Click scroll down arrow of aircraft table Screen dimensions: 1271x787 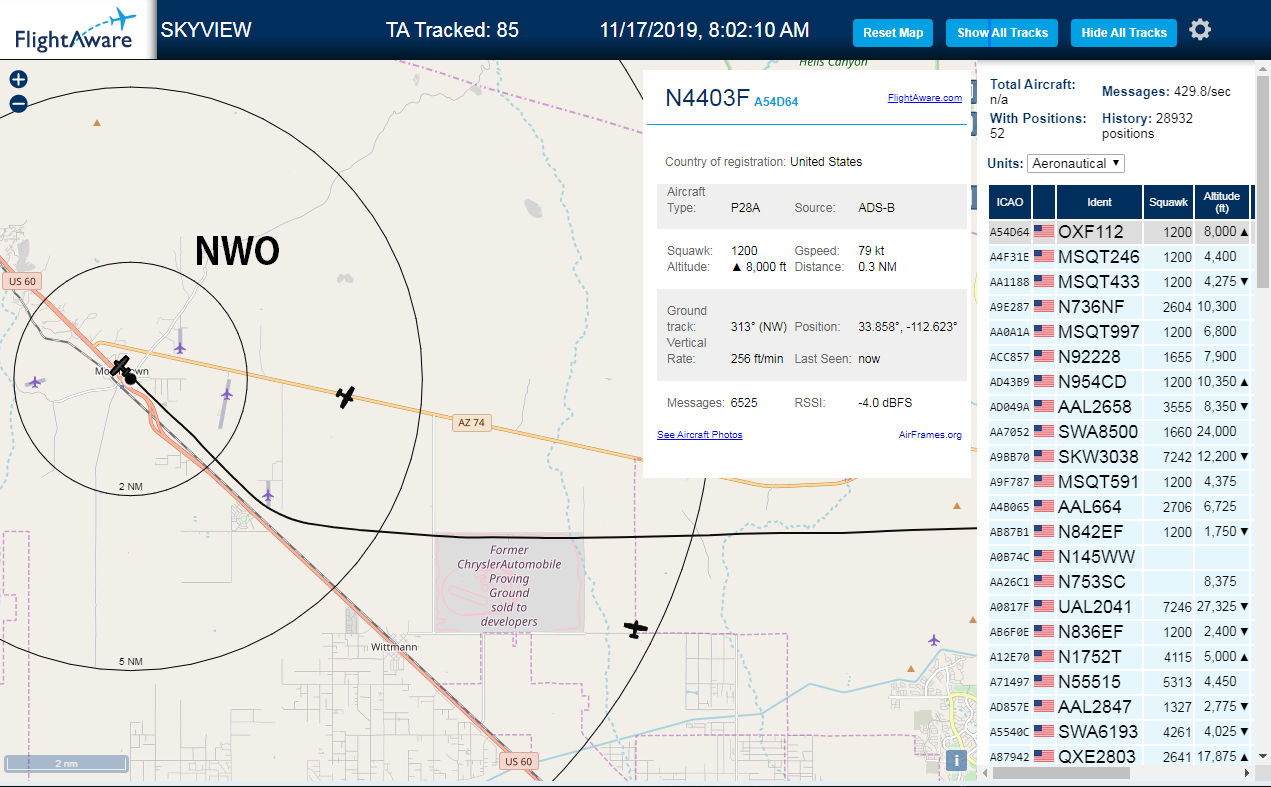1262,755
